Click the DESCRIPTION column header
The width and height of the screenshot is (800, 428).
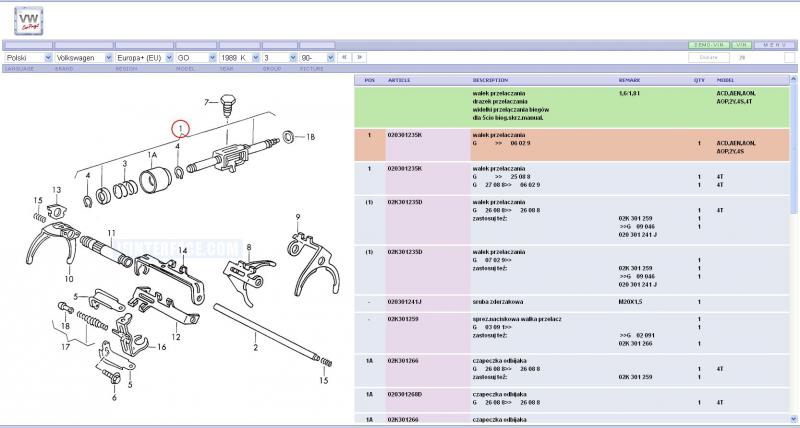coord(490,80)
